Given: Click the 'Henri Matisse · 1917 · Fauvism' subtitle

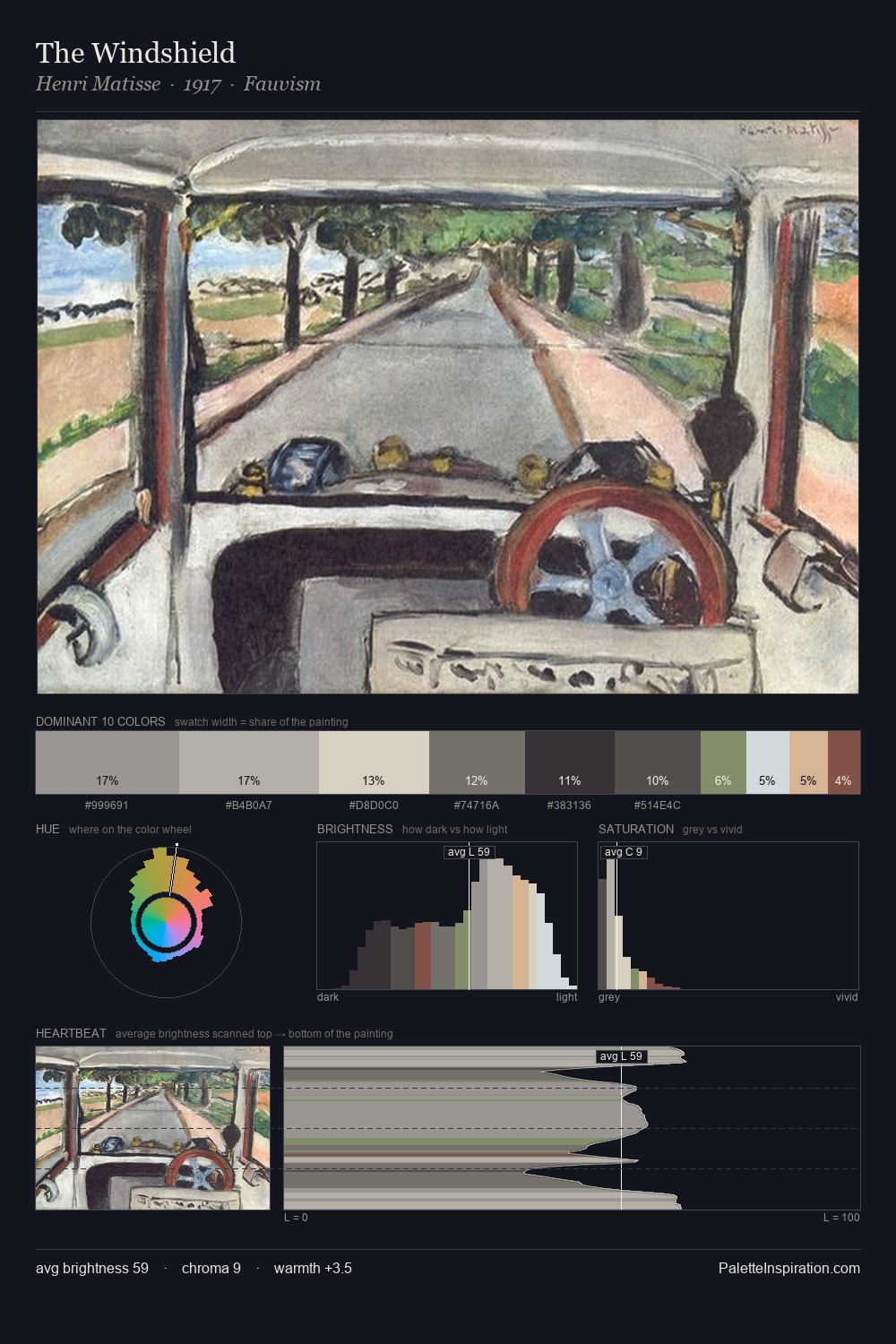Looking at the screenshot, I should tap(178, 84).
